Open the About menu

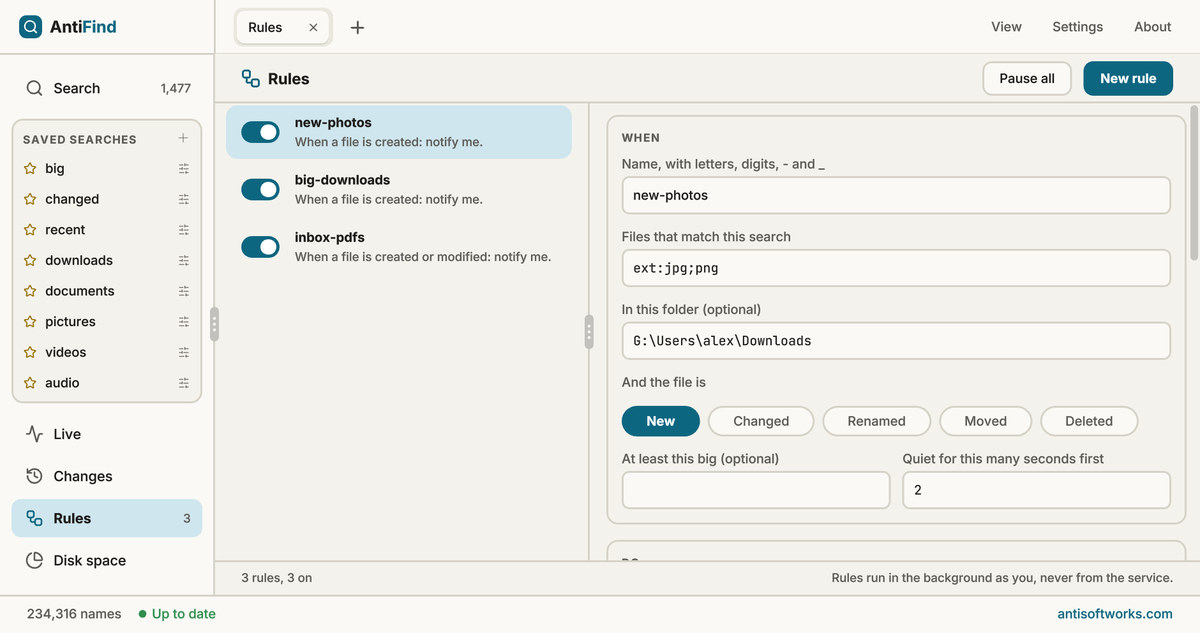click(1152, 27)
